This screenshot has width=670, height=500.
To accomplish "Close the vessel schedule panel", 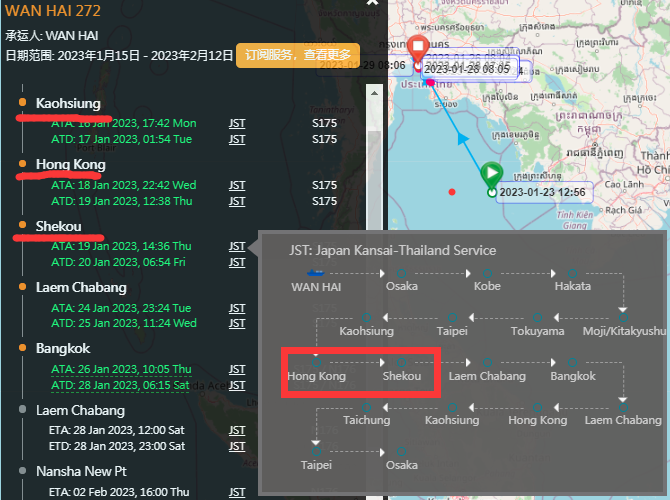I will (373, 3).
